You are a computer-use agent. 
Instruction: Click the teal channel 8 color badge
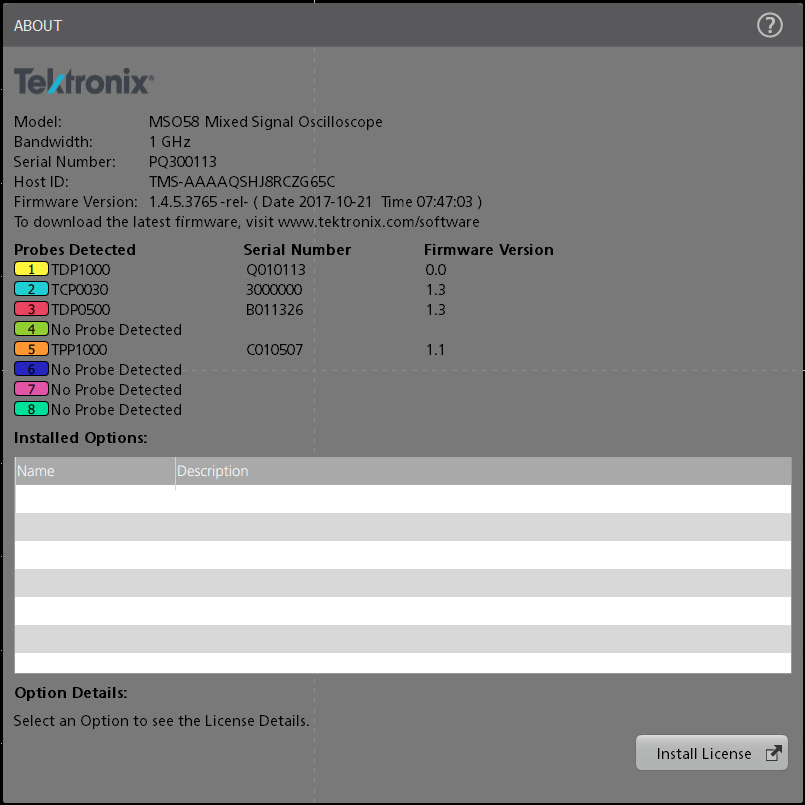pyautogui.click(x=29, y=409)
